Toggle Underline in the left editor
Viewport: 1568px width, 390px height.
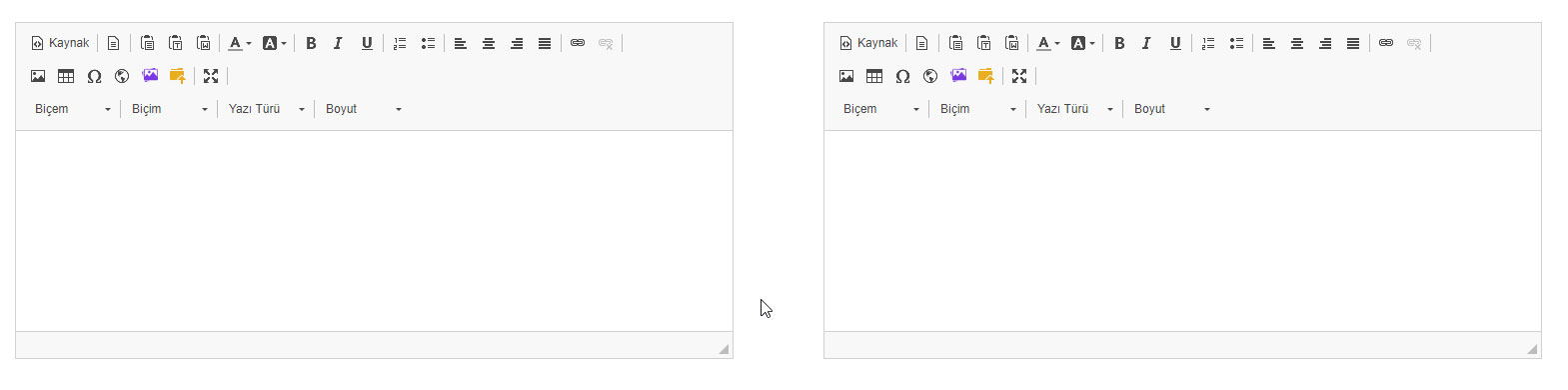point(367,43)
